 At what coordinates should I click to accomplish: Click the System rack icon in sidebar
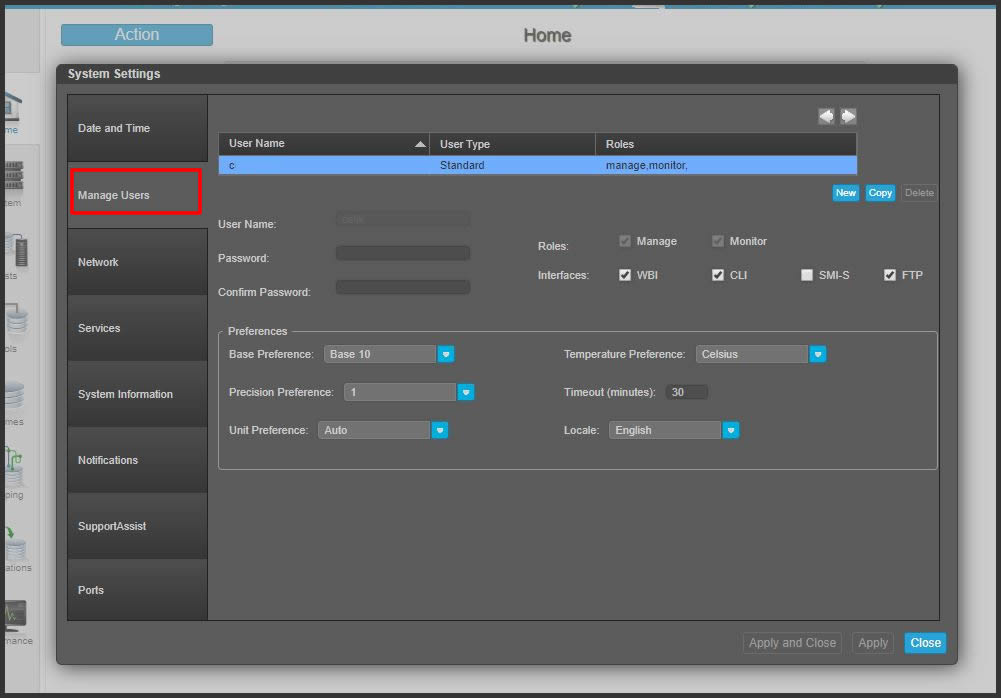pyautogui.click(x=14, y=177)
